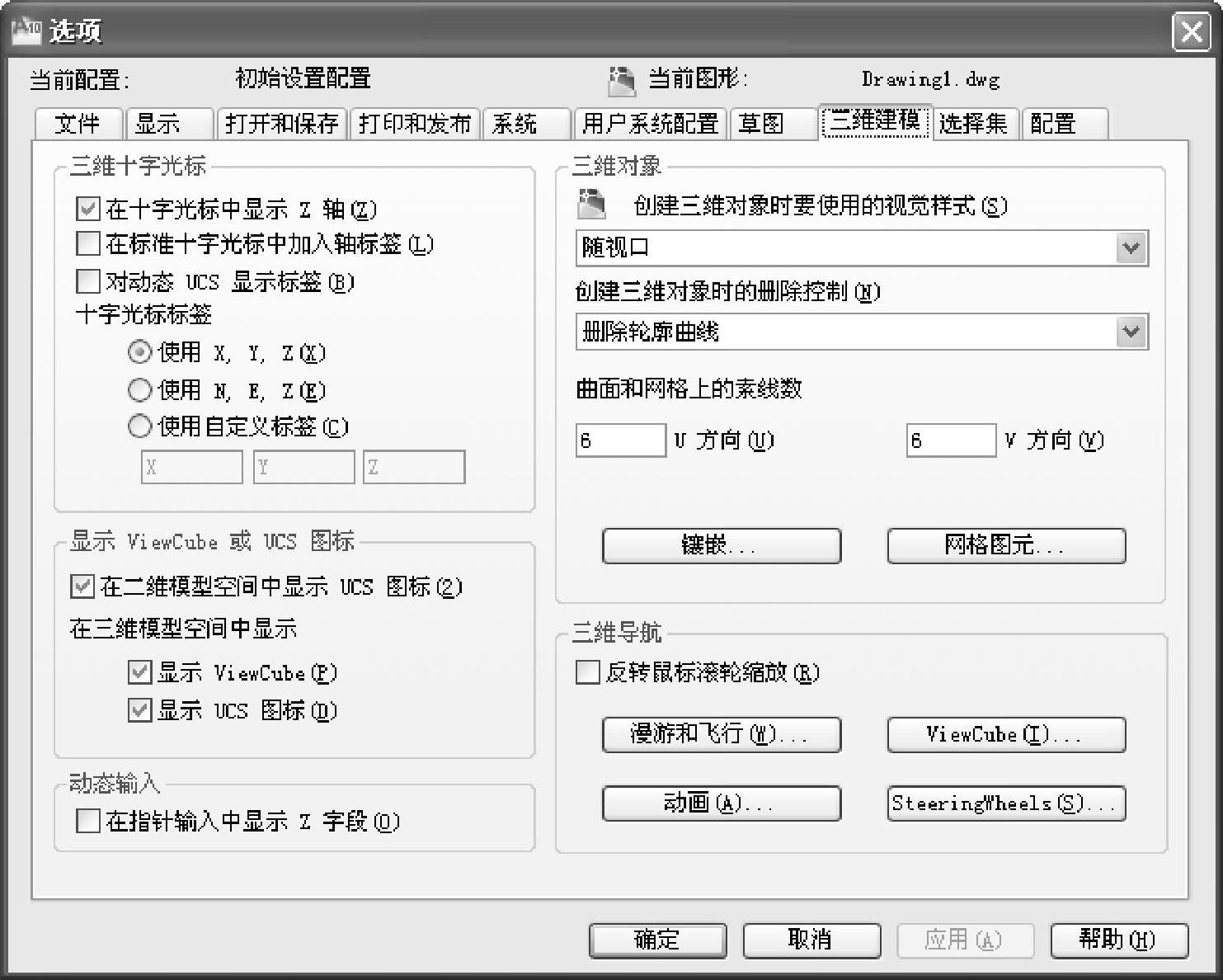The width and height of the screenshot is (1223, 980).
Task: Click the 网格图元... button
Action: point(1006,545)
